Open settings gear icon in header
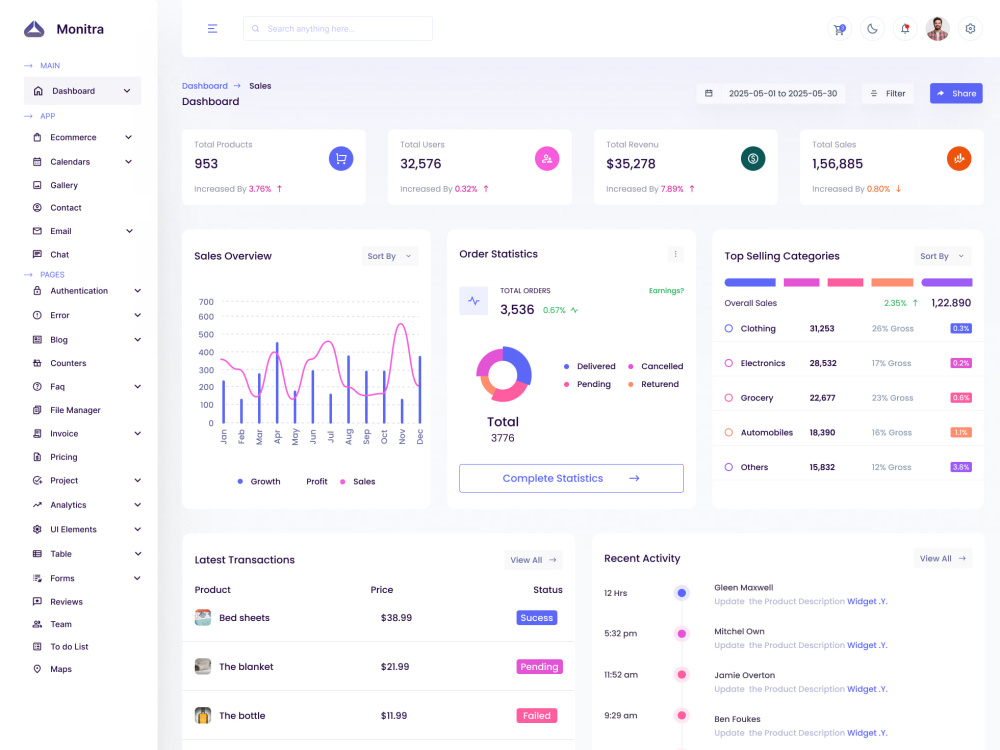Image resolution: width=1000 pixels, height=750 pixels. click(970, 29)
